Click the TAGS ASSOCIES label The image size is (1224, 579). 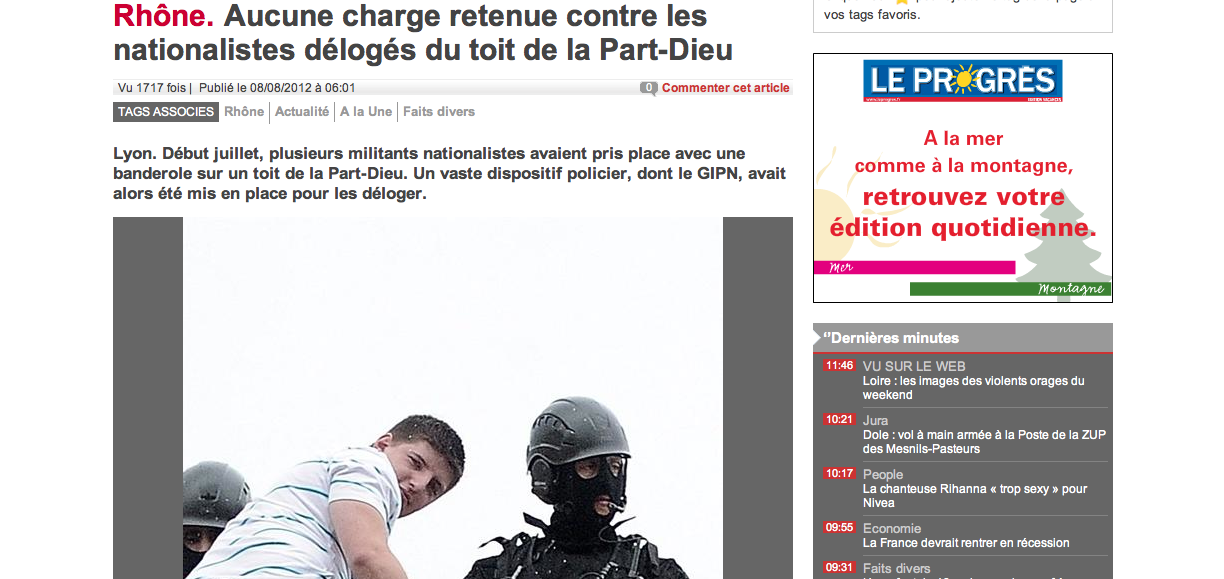tap(166, 112)
